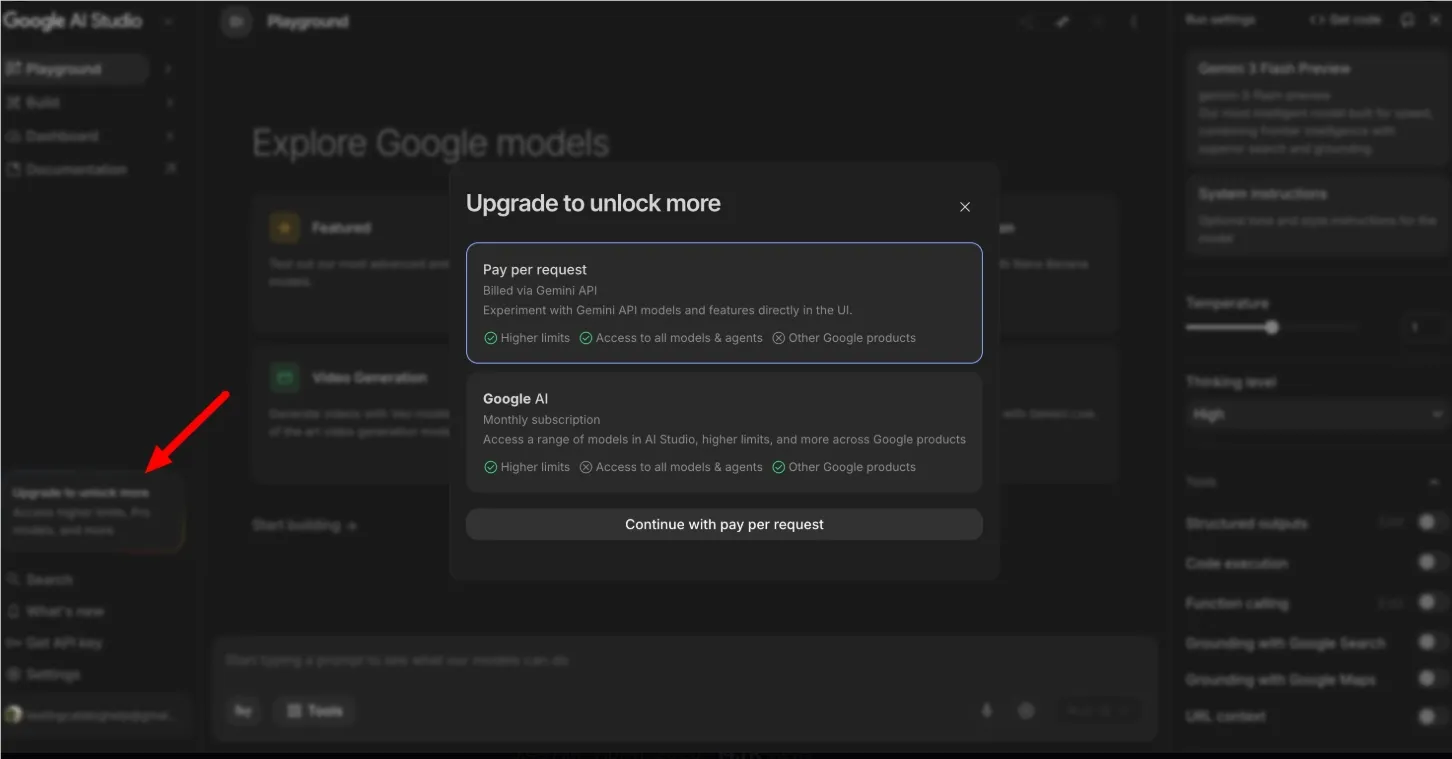Screen dimensions: 1452x759
Task: Open the Get API key section
Action: pos(62,643)
